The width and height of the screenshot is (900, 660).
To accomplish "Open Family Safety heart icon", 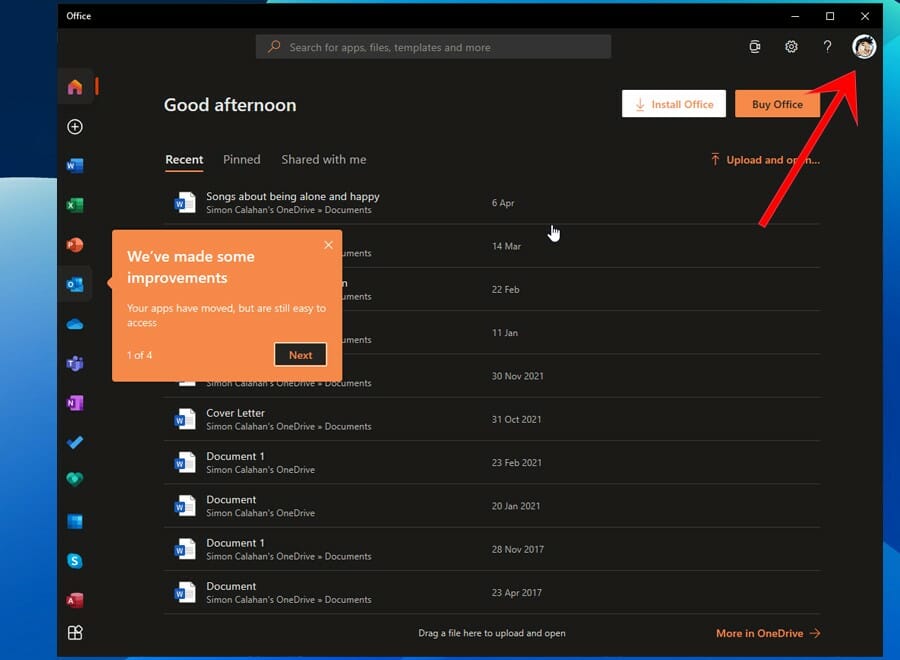I will point(75,479).
